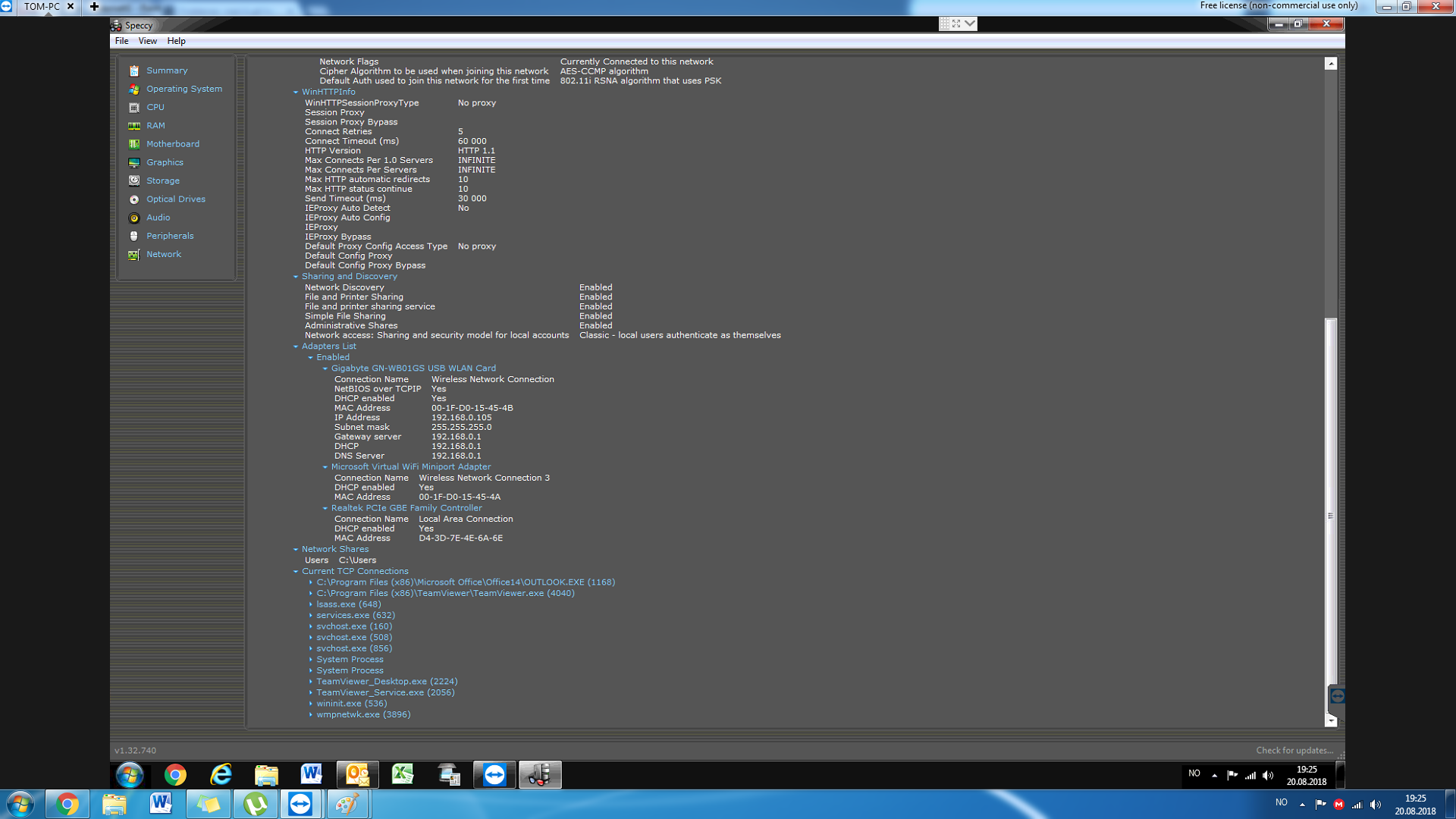Open the Optical Drives section
This screenshot has height=819, width=1456.
(176, 199)
